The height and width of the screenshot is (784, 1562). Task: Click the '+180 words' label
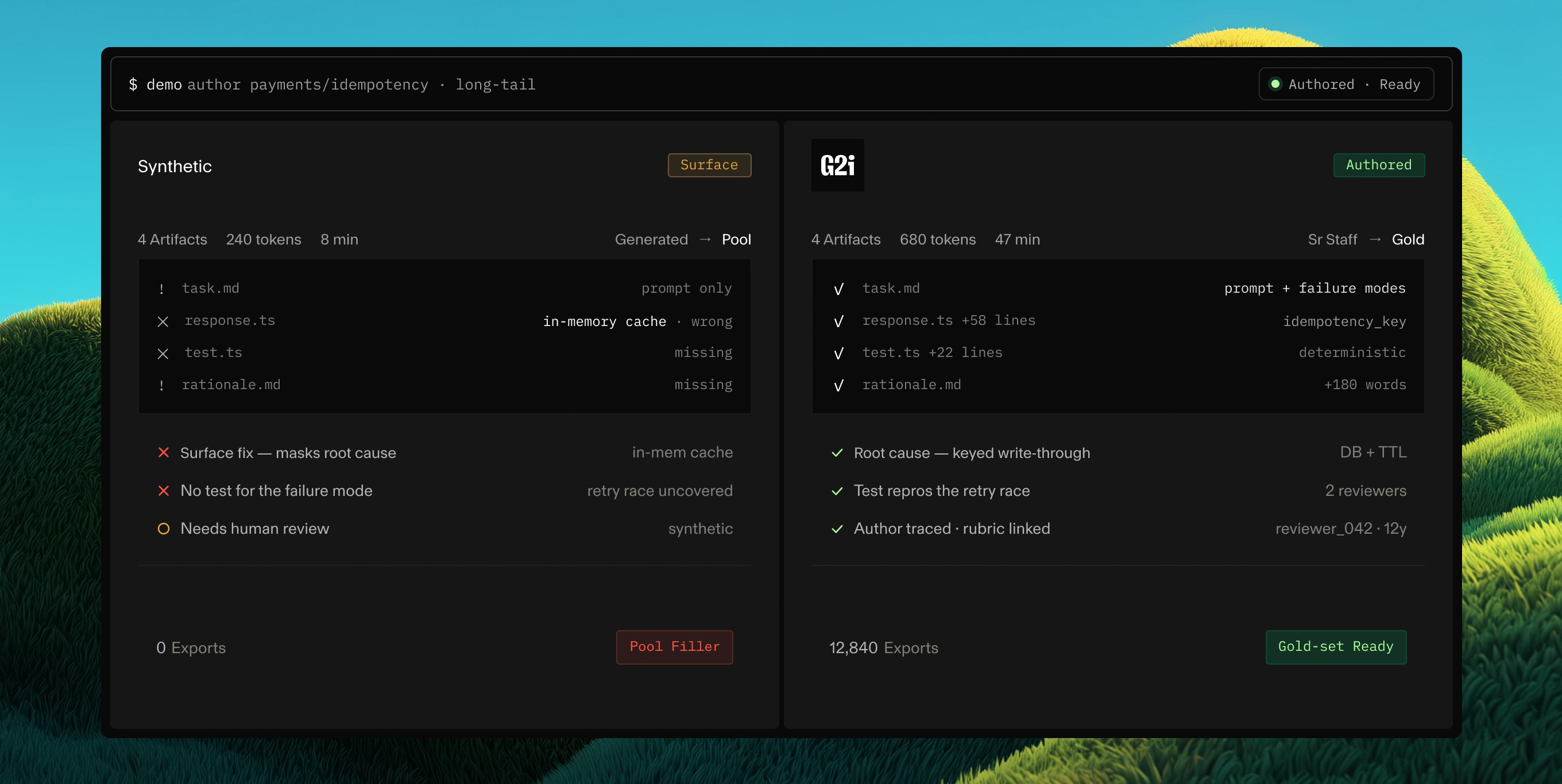[x=1365, y=385]
